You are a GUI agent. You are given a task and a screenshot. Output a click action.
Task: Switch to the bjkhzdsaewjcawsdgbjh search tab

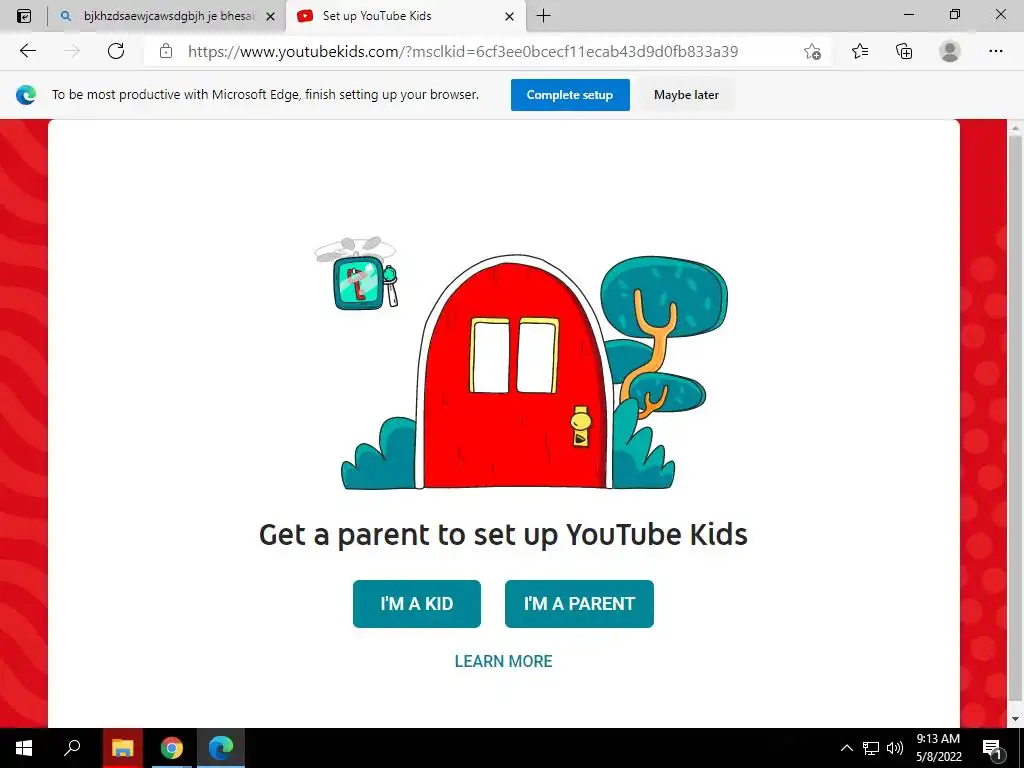167,16
